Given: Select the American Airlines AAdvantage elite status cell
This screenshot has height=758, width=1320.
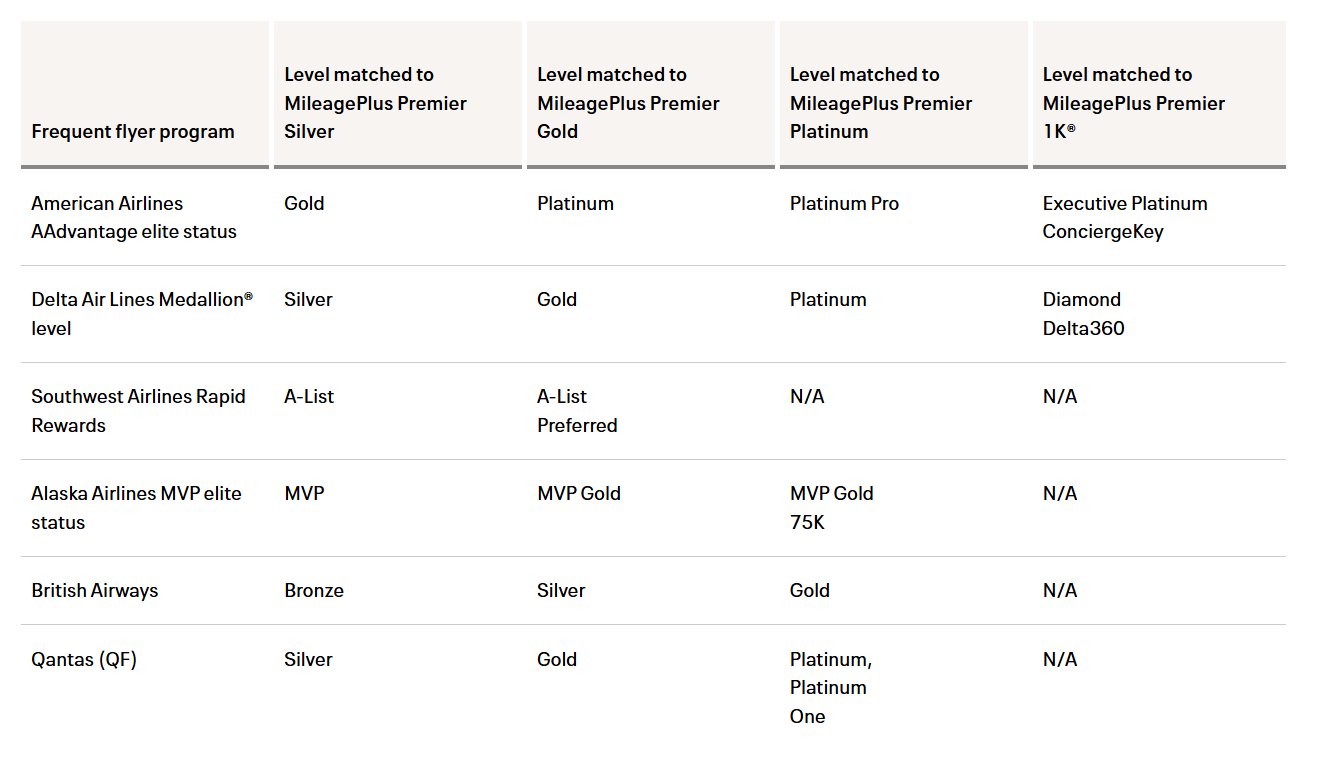Looking at the screenshot, I should pos(134,217).
